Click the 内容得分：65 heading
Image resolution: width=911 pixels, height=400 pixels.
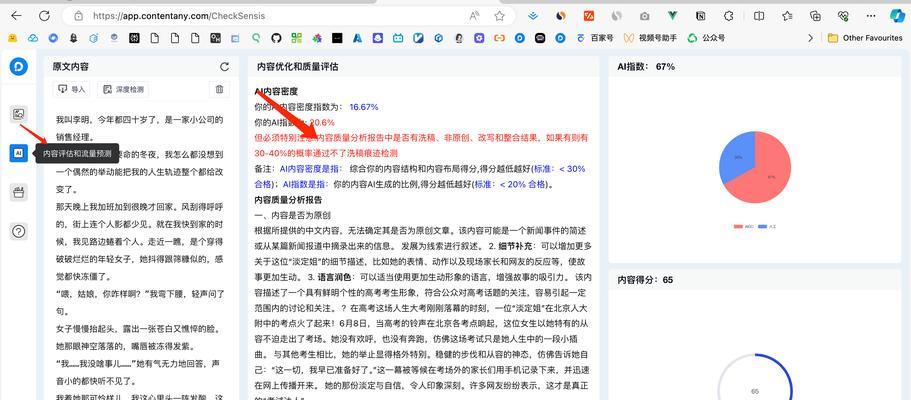[645, 280]
